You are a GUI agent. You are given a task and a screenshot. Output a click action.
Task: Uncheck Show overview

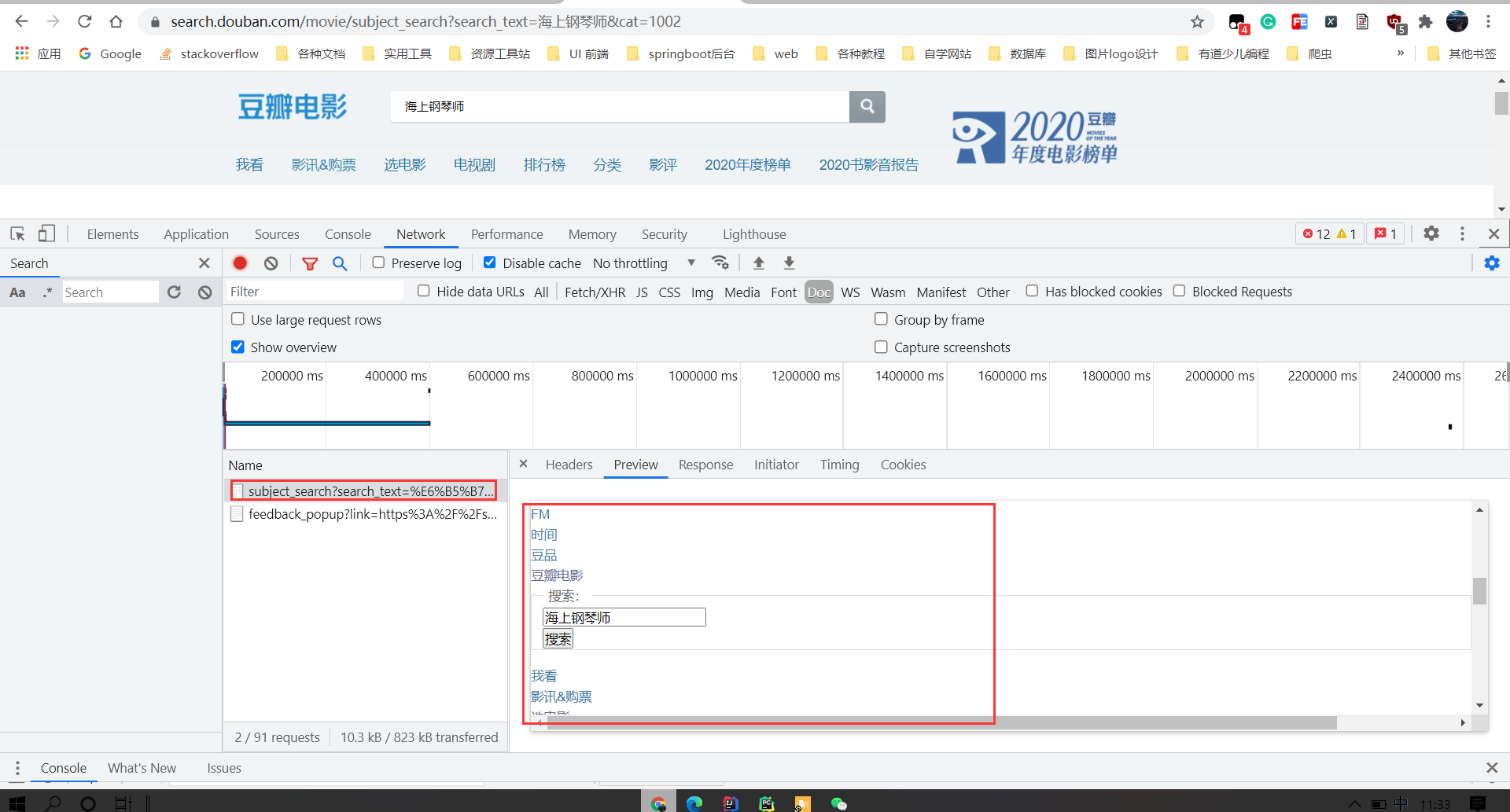238,347
